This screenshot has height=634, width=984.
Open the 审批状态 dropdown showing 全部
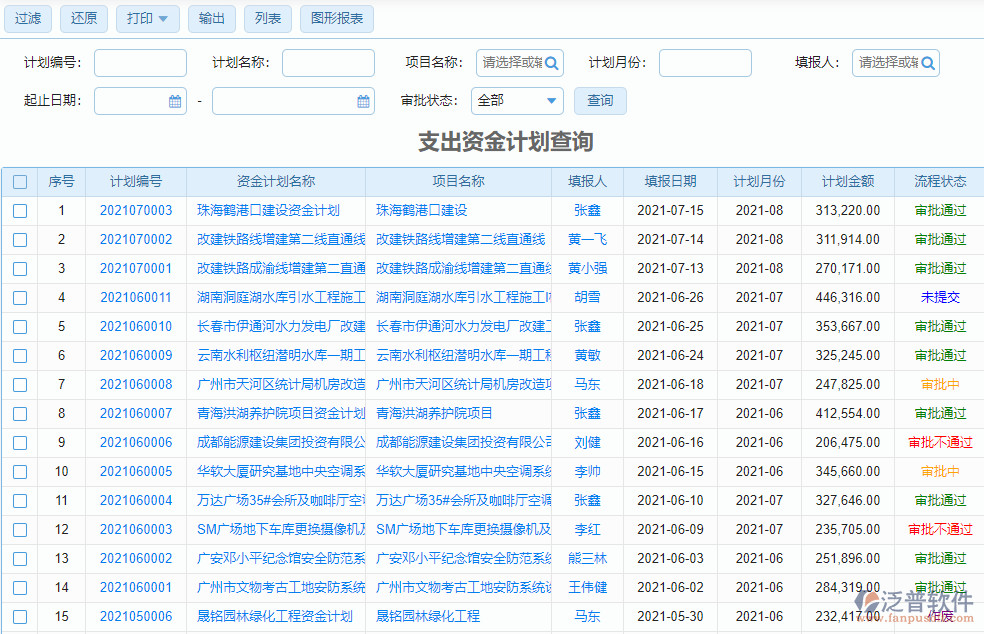[x=517, y=101]
